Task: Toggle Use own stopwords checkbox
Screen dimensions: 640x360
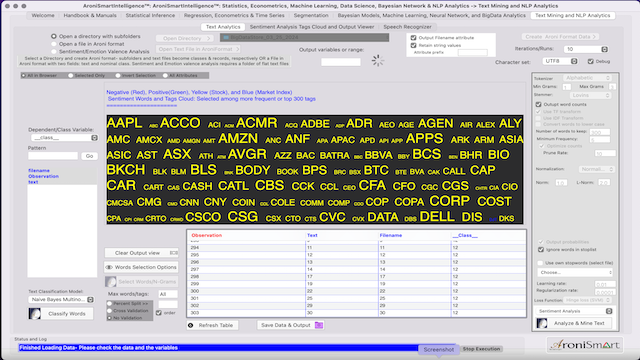Action: (x=540, y=263)
